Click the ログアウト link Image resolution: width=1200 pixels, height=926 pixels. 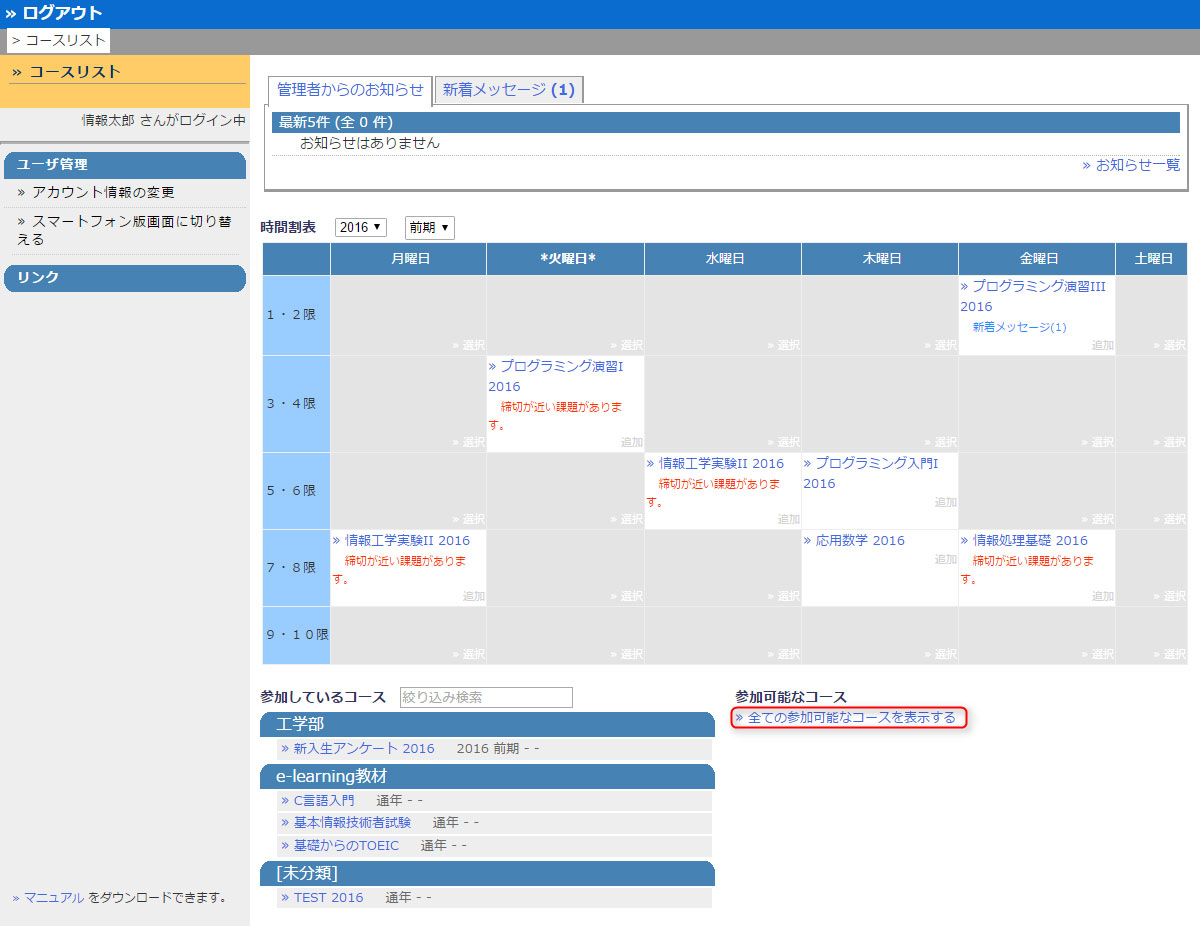pyautogui.click(x=61, y=13)
